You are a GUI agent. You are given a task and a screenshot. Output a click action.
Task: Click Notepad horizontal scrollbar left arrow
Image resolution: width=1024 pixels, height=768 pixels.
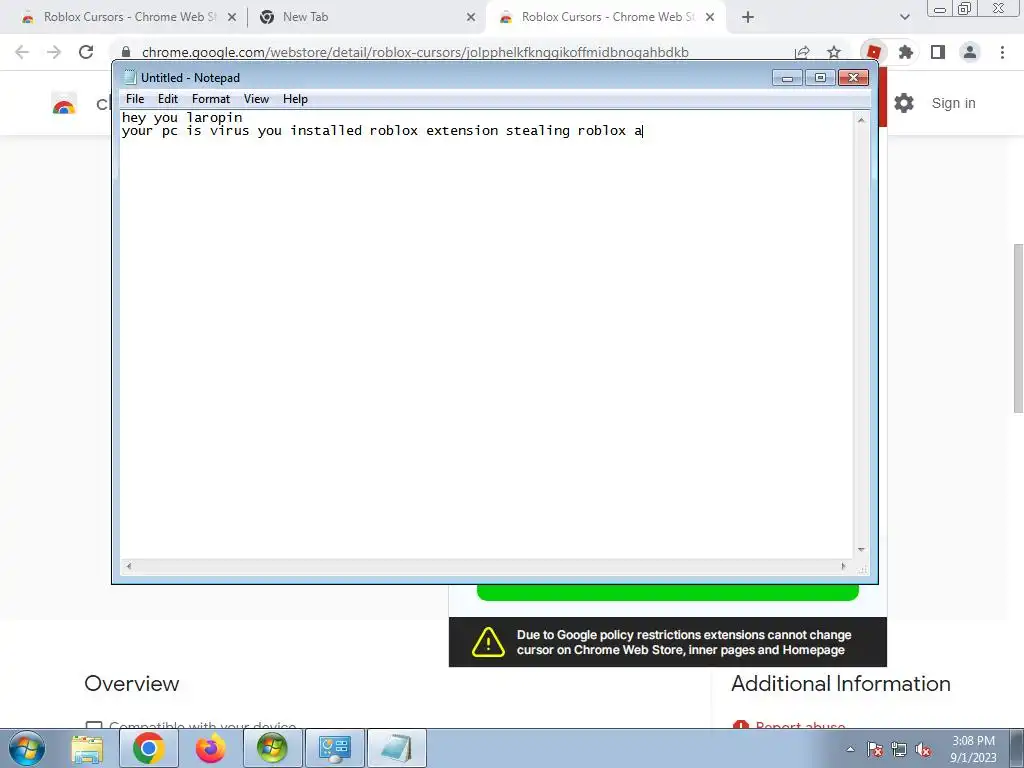click(x=129, y=566)
